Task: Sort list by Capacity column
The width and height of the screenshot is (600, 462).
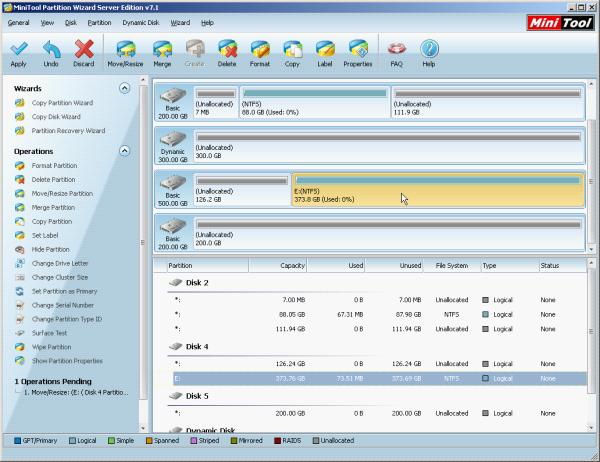Action: click(278, 265)
